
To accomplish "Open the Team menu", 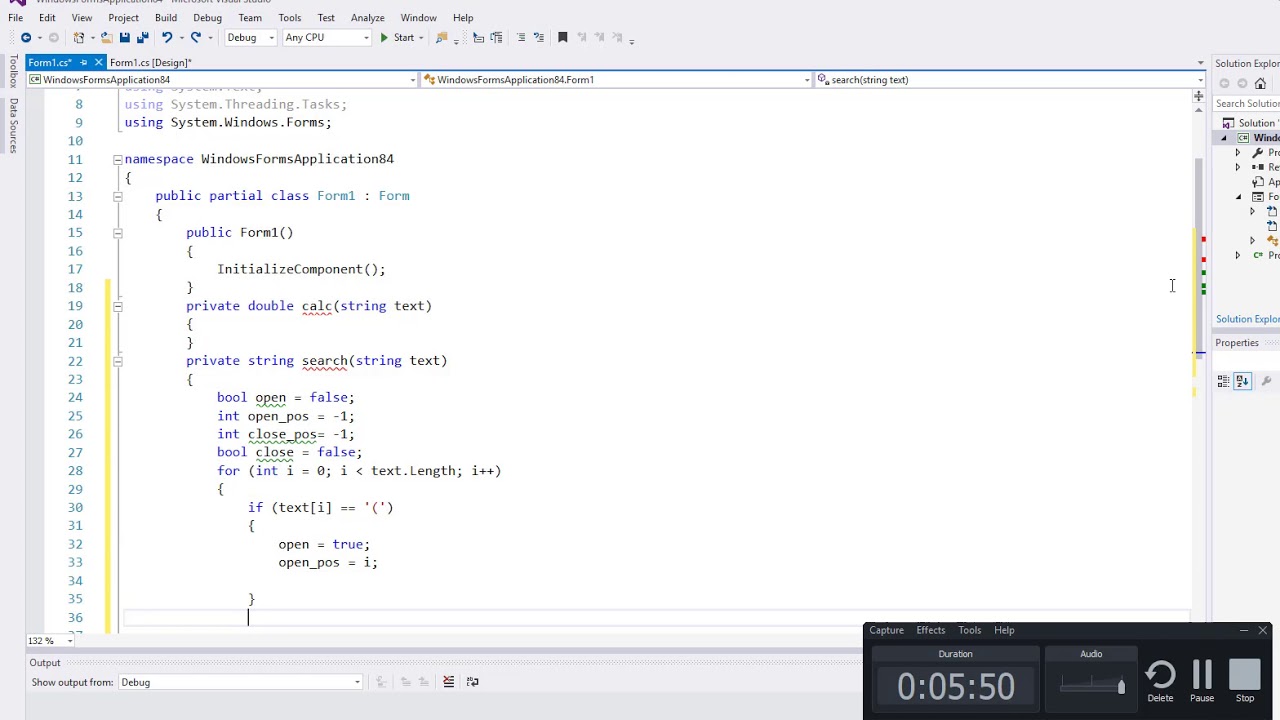I will 250,18.
